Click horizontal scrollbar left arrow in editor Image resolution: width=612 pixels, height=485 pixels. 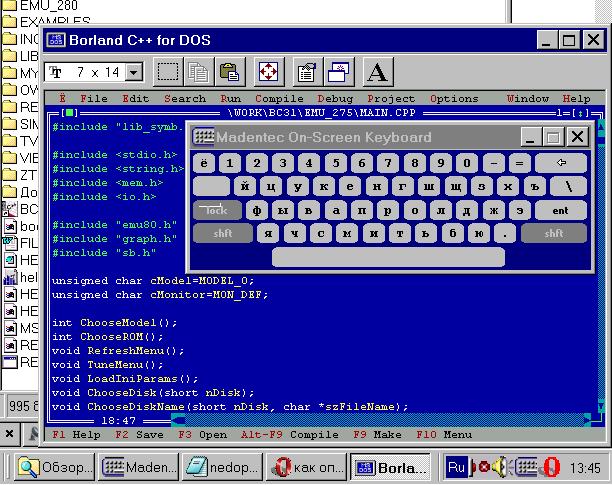(178, 420)
